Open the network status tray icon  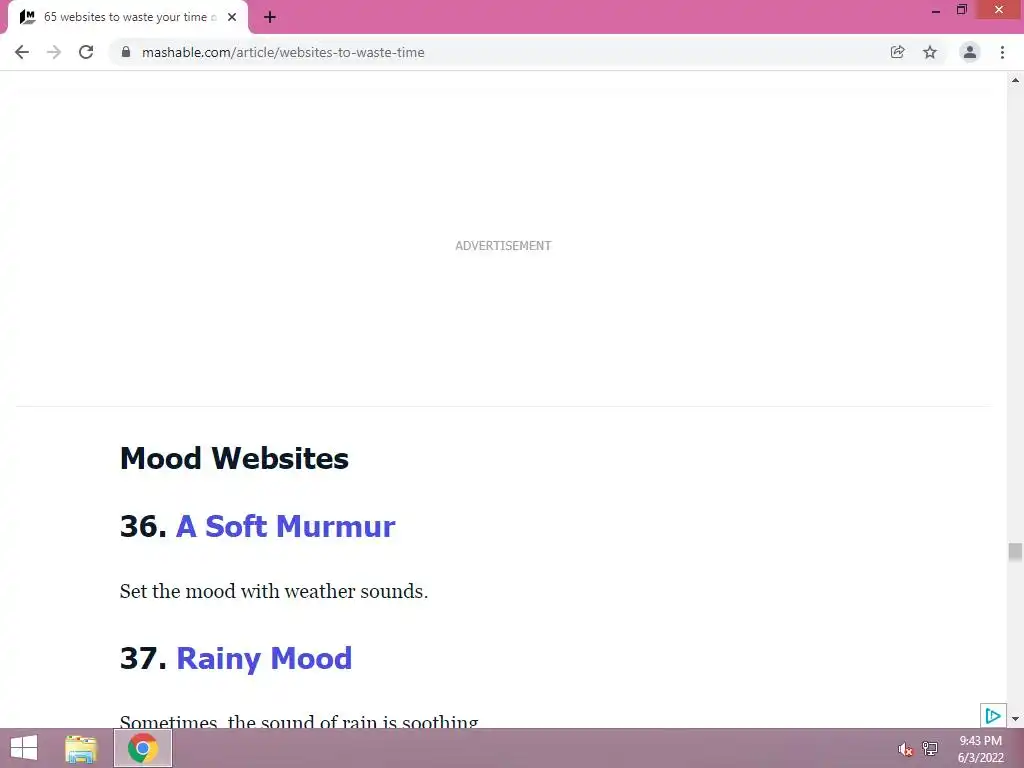930,748
